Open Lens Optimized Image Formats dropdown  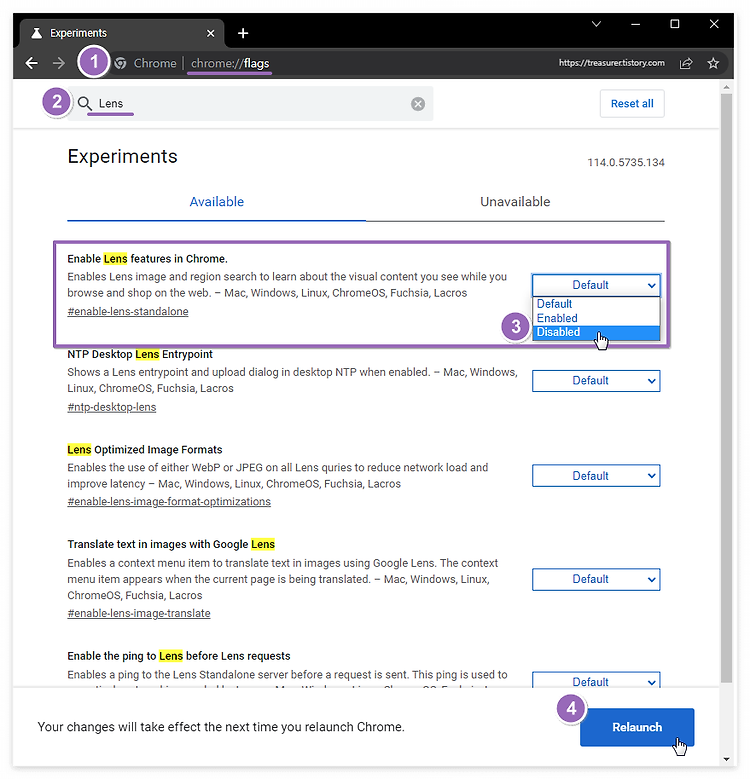[596, 476]
